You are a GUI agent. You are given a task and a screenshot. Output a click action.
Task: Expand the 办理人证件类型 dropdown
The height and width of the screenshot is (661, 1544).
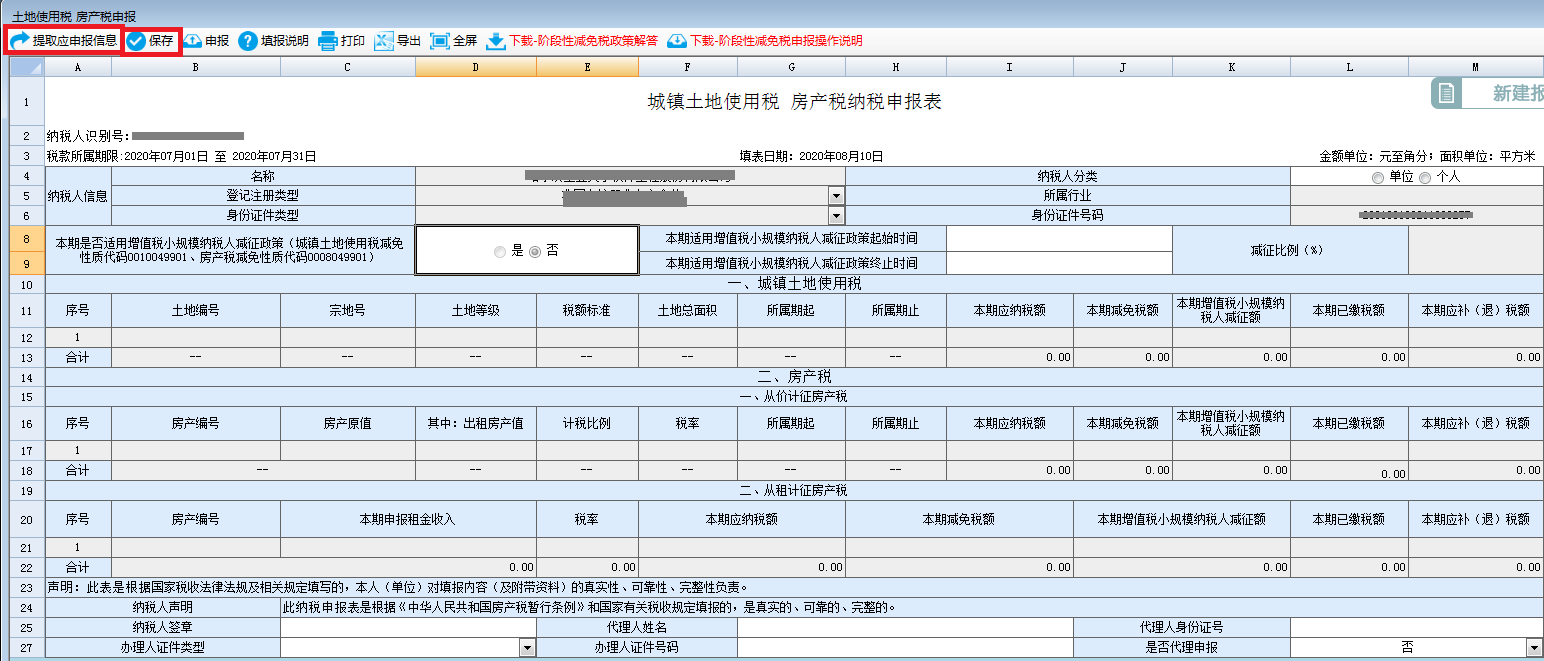coord(527,648)
